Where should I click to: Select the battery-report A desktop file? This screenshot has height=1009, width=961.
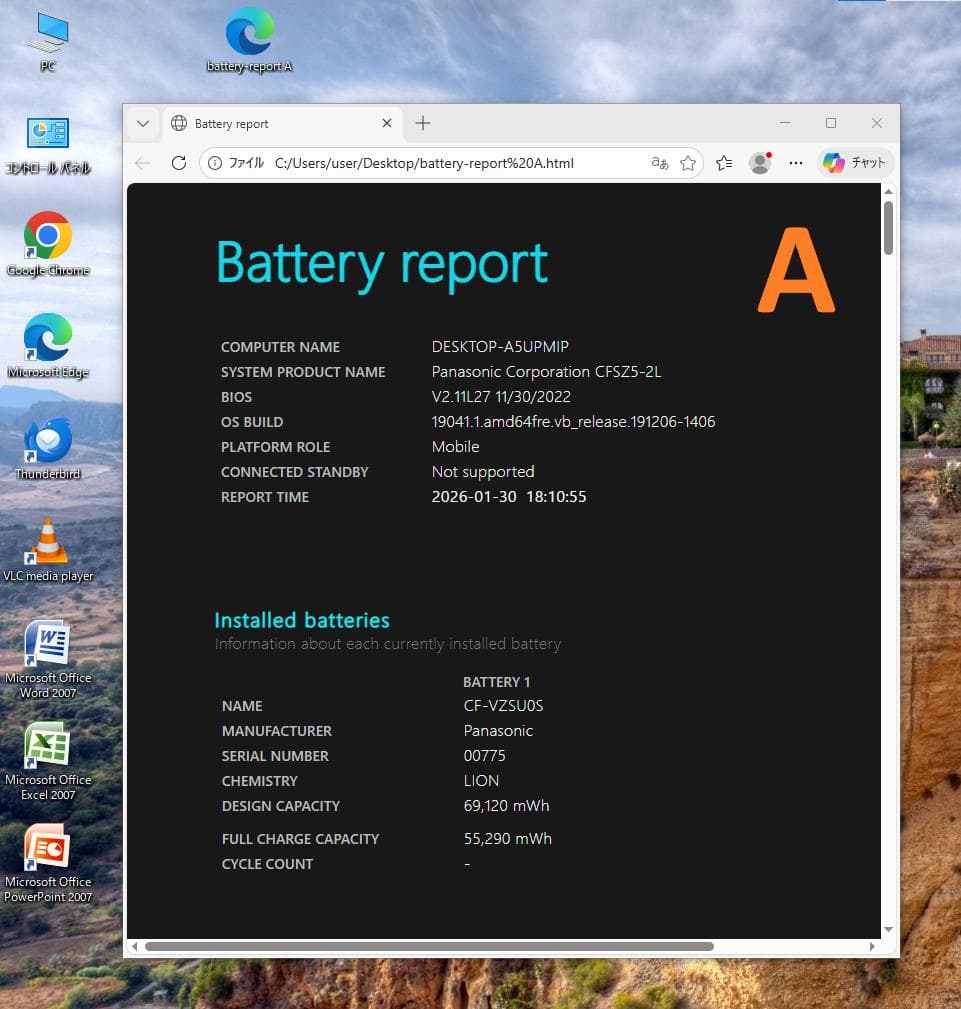(249, 40)
